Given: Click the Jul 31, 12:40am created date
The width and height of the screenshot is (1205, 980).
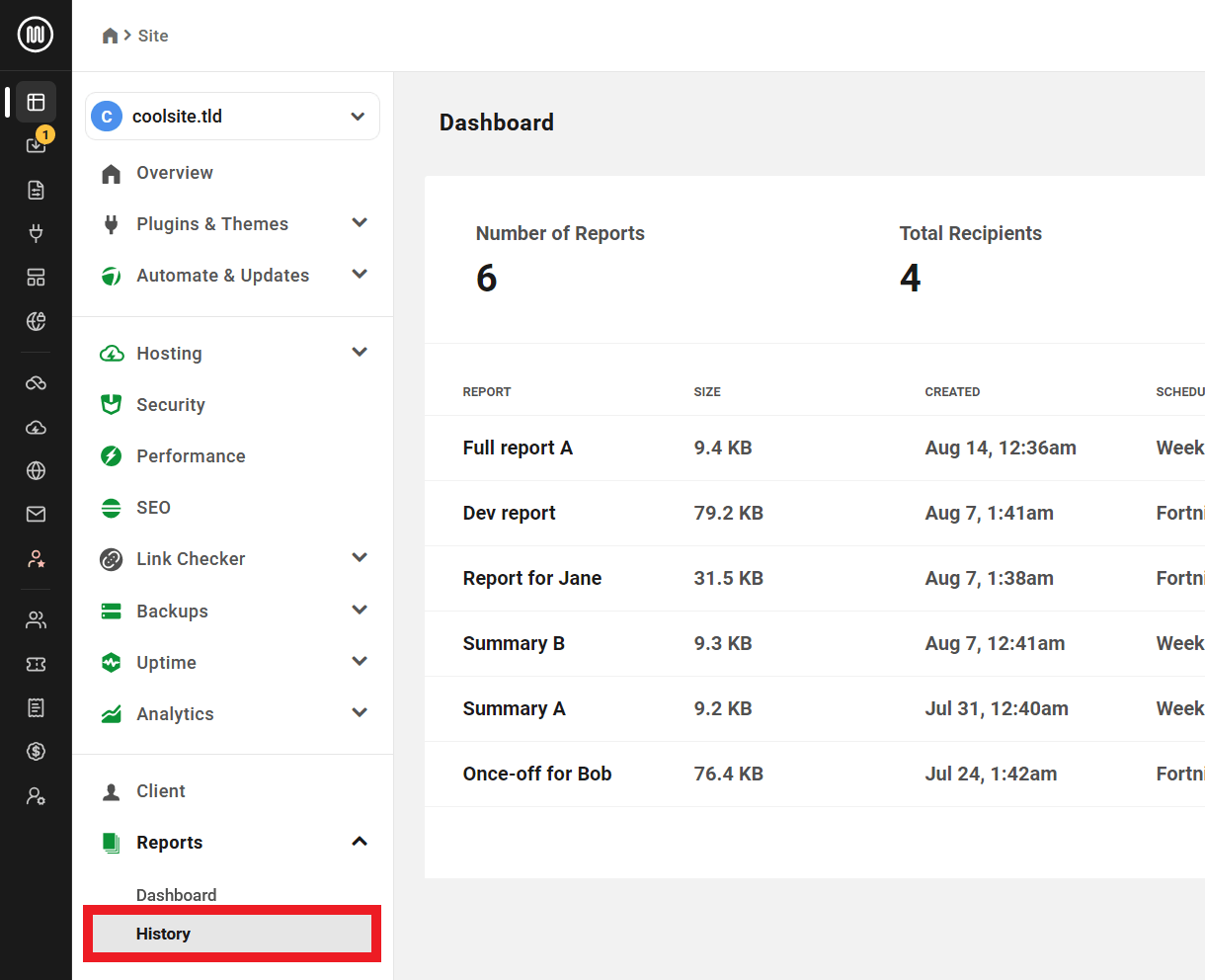Looking at the screenshot, I should (997, 708).
